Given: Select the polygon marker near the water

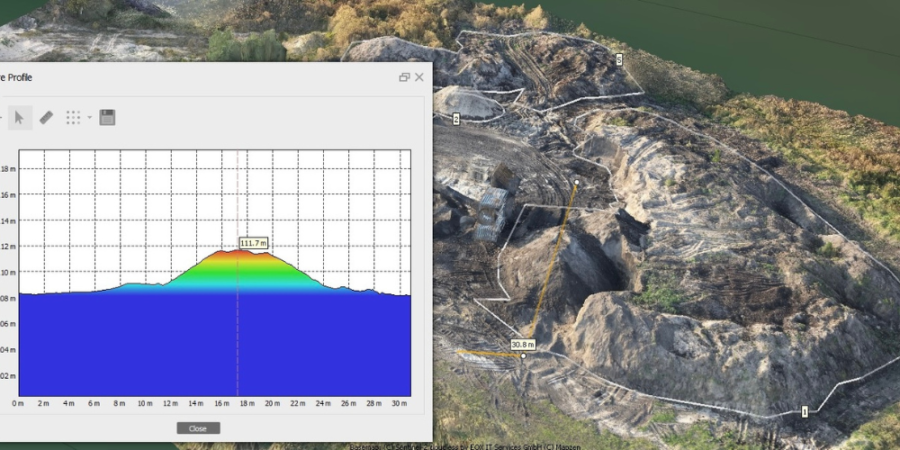Looking at the screenshot, I should (x=619, y=60).
